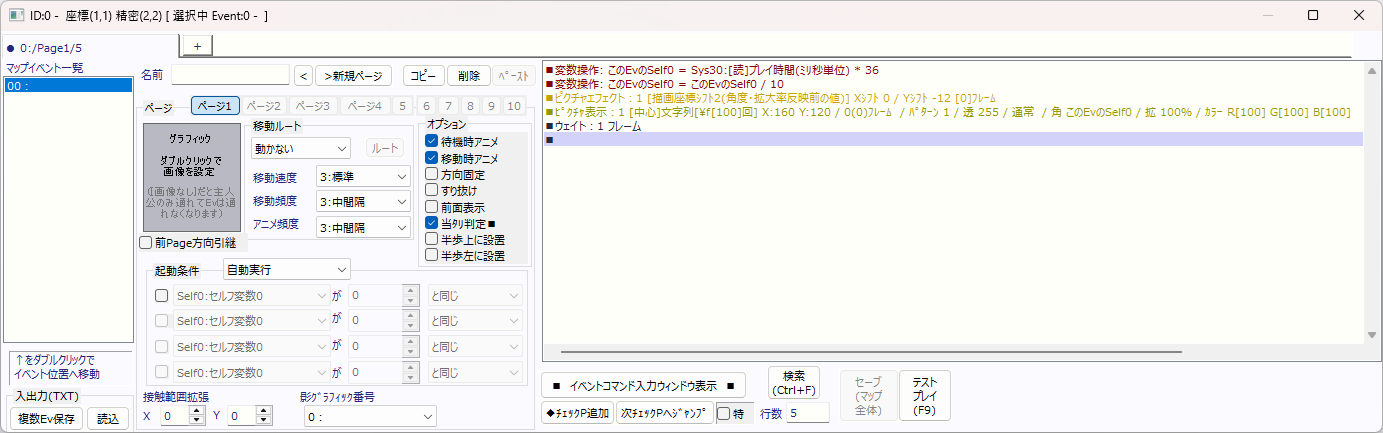
Task: Switch to page 5 tab
Action: pos(401,106)
